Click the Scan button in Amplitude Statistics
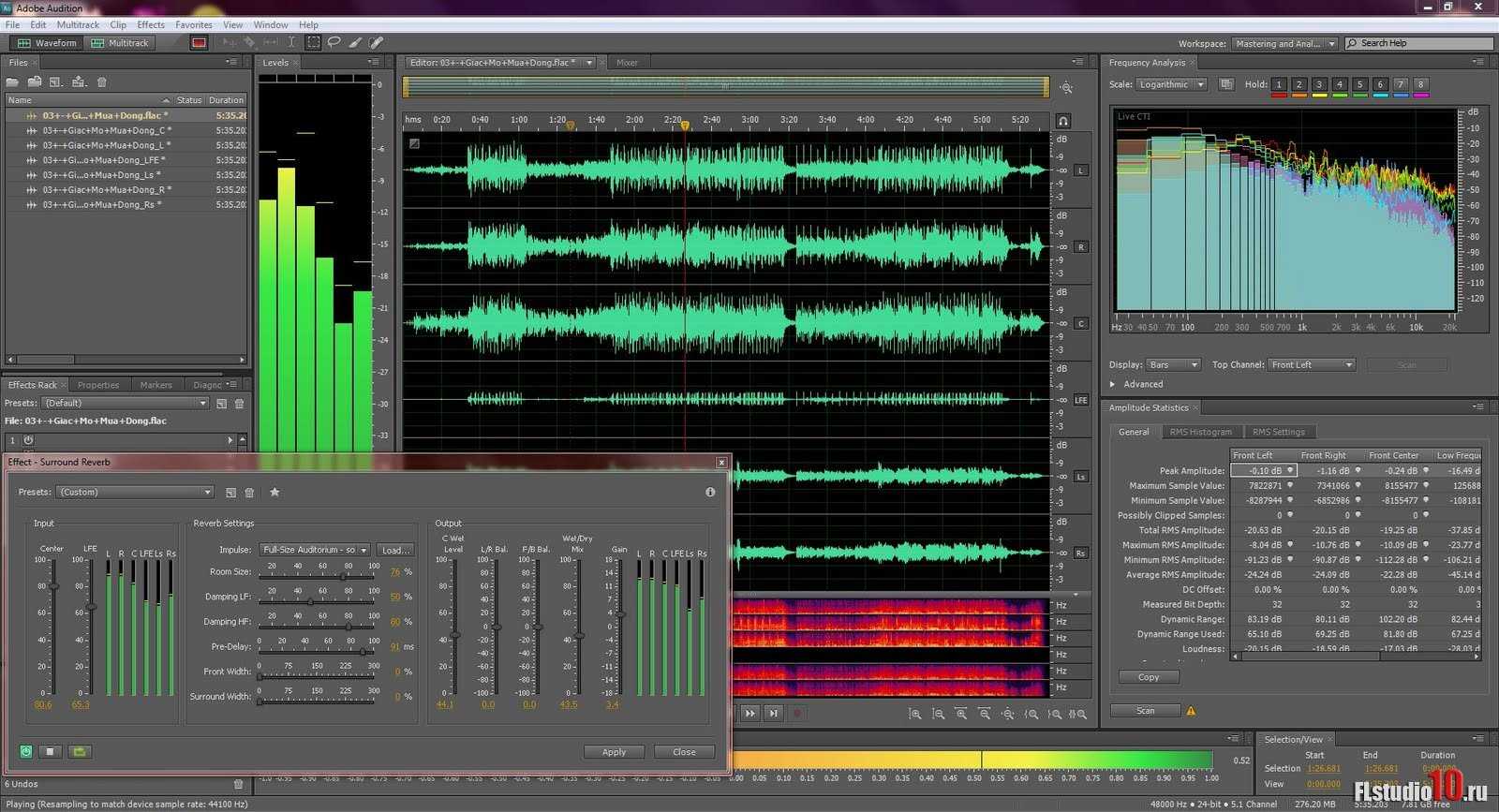The image size is (1499, 812). tap(1145, 711)
